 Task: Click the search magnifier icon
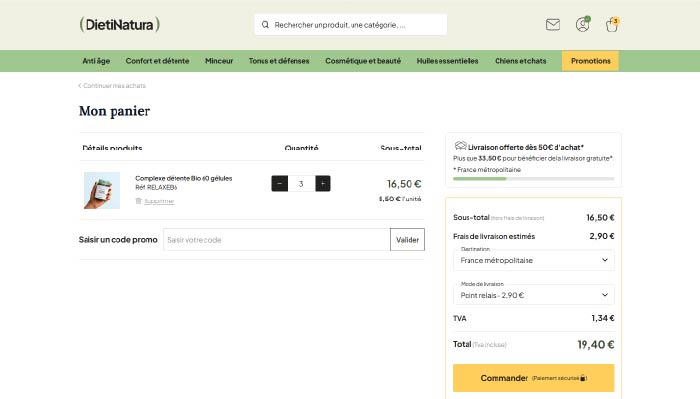[x=265, y=25]
